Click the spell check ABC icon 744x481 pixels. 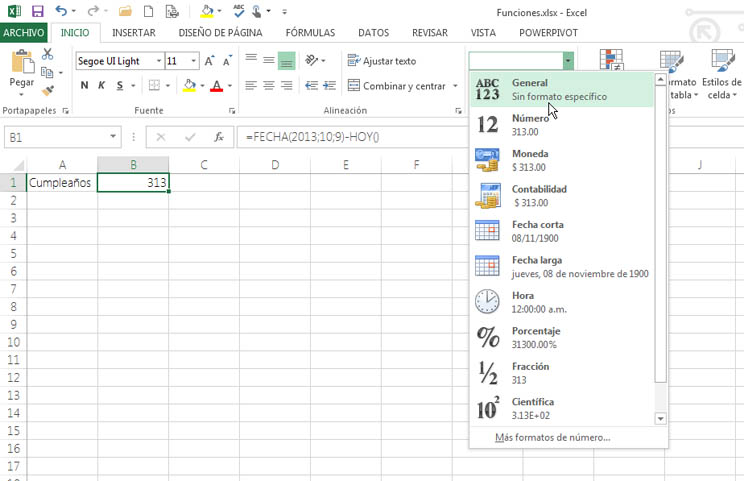point(239,12)
